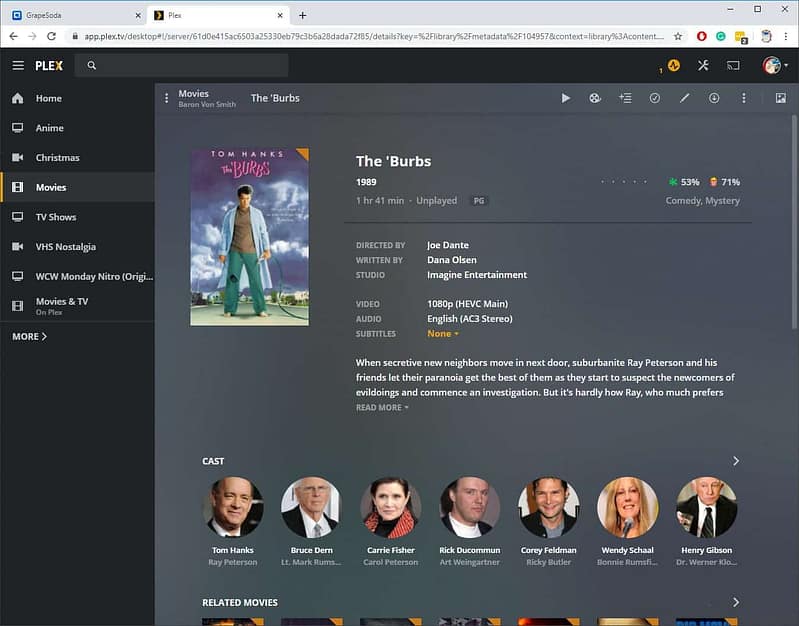The image size is (799, 626).
Task: Open the VHS Nostalgia library
Action: tap(77, 247)
